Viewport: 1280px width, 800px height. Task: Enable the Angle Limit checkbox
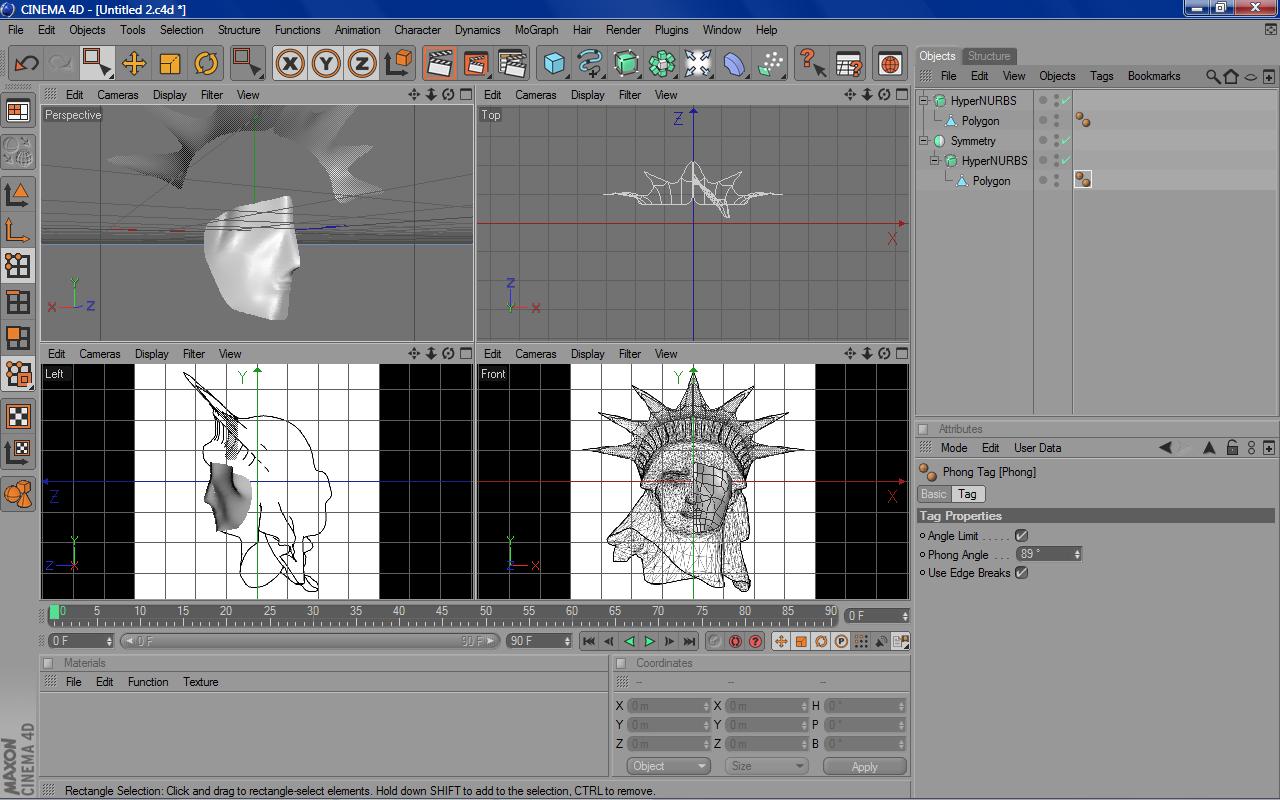1021,536
